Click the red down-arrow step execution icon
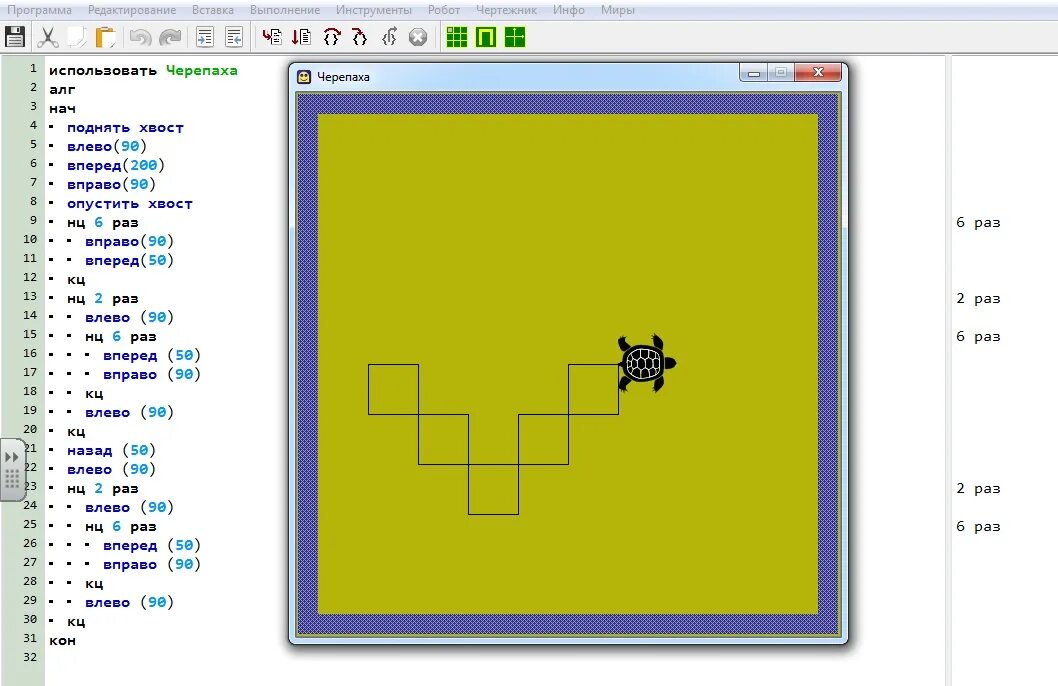The height and width of the screenshot is (686, 1058). pyautogui.click(x=301, y=36)
